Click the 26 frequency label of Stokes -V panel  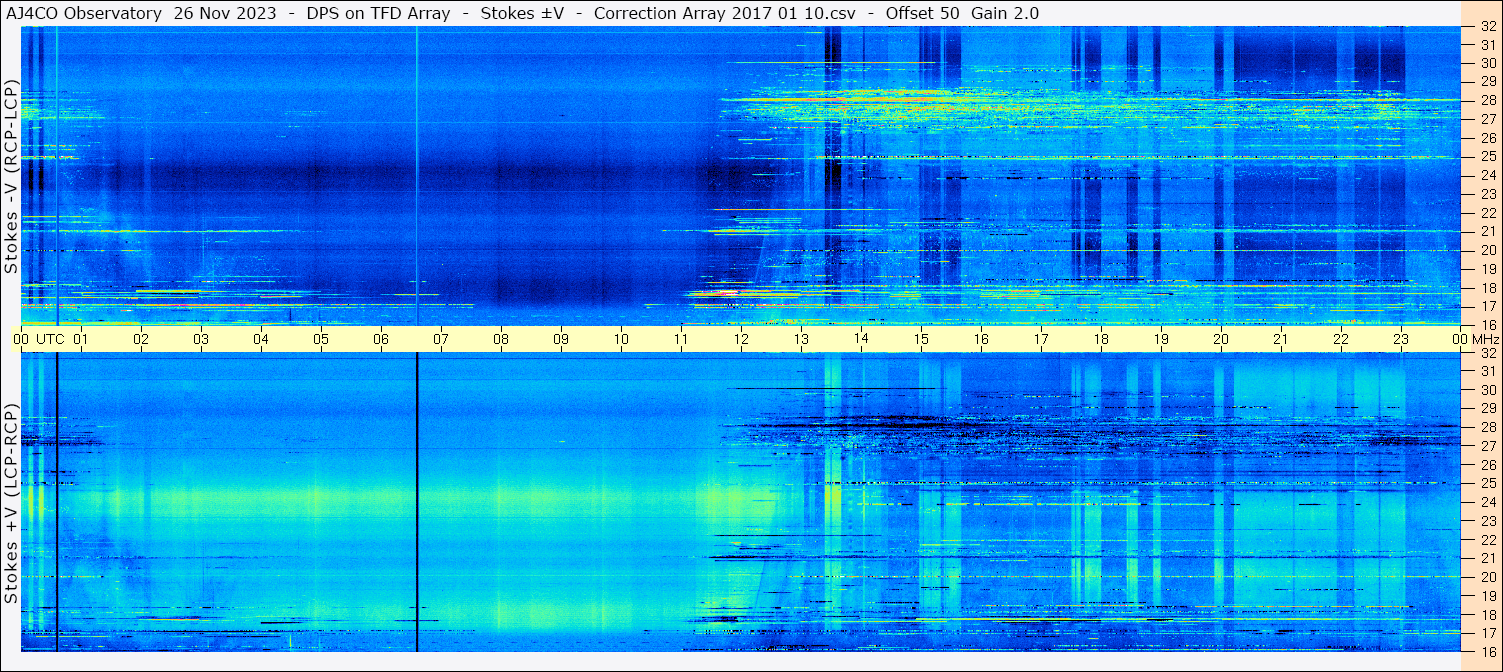coord(1487,138)
